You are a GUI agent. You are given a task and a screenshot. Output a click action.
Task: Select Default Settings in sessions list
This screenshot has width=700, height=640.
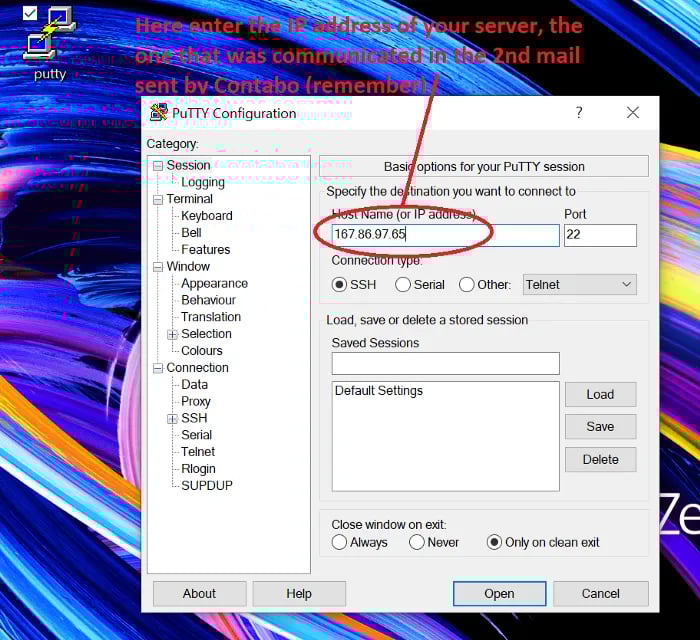tap(379, 391)
